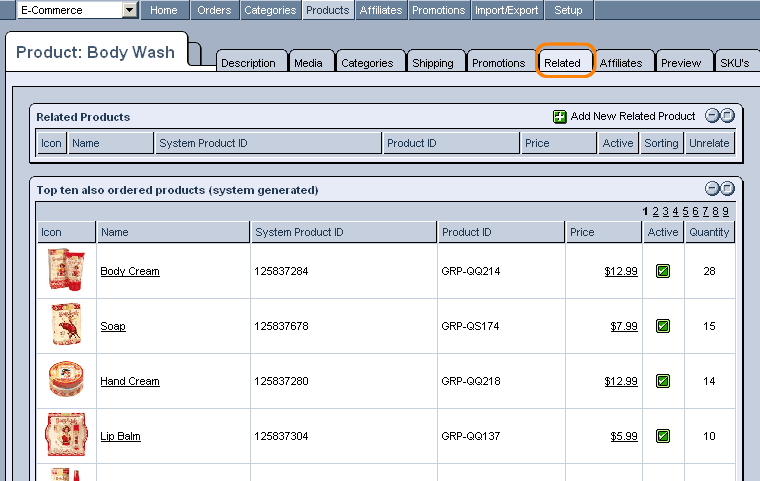Open the Import/Export menu
This screenshot has height=481, width=760.
pyautogui.click(x=507, y=10)
